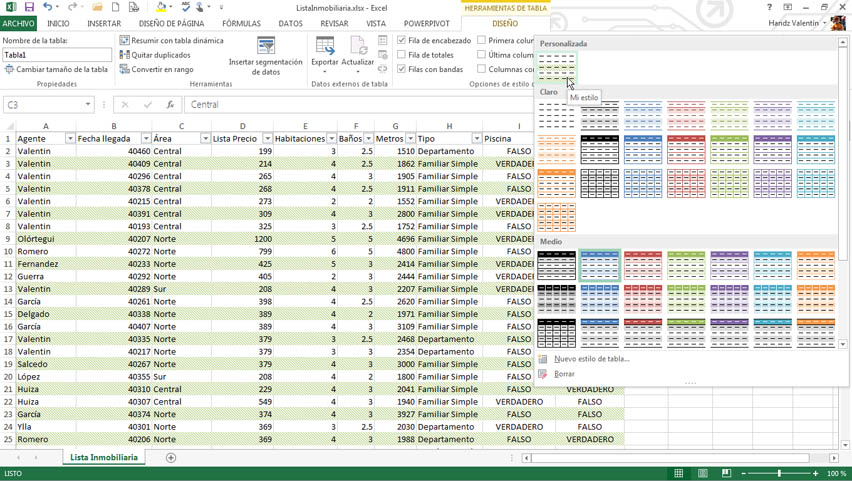Toggle Fila de encabezado checkbox
The image size is (852, 481).
click(x=402, y=41)
